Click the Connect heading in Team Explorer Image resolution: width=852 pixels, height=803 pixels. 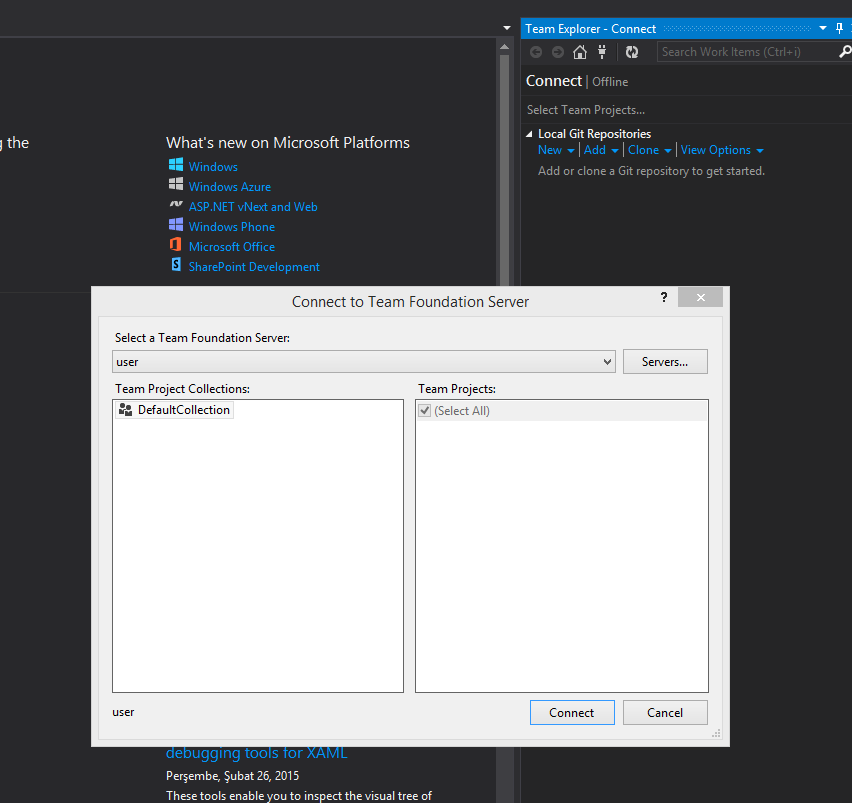click(554, 81)
